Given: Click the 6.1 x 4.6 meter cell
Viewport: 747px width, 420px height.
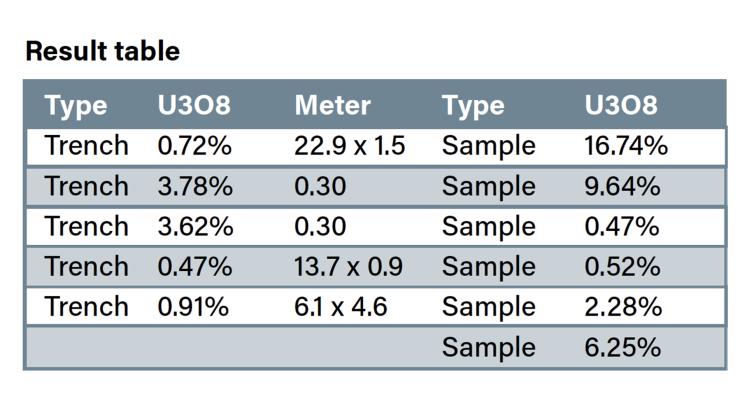Looking at the screenshot, I should tap(340, 307).
